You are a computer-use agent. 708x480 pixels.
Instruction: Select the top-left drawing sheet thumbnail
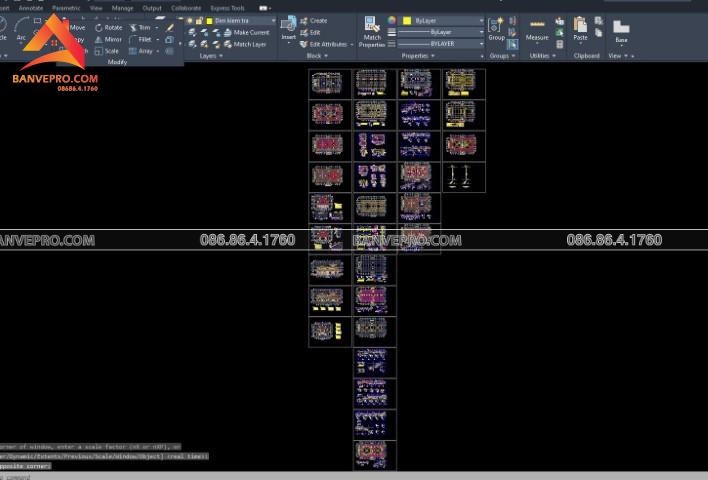[330, 84]
